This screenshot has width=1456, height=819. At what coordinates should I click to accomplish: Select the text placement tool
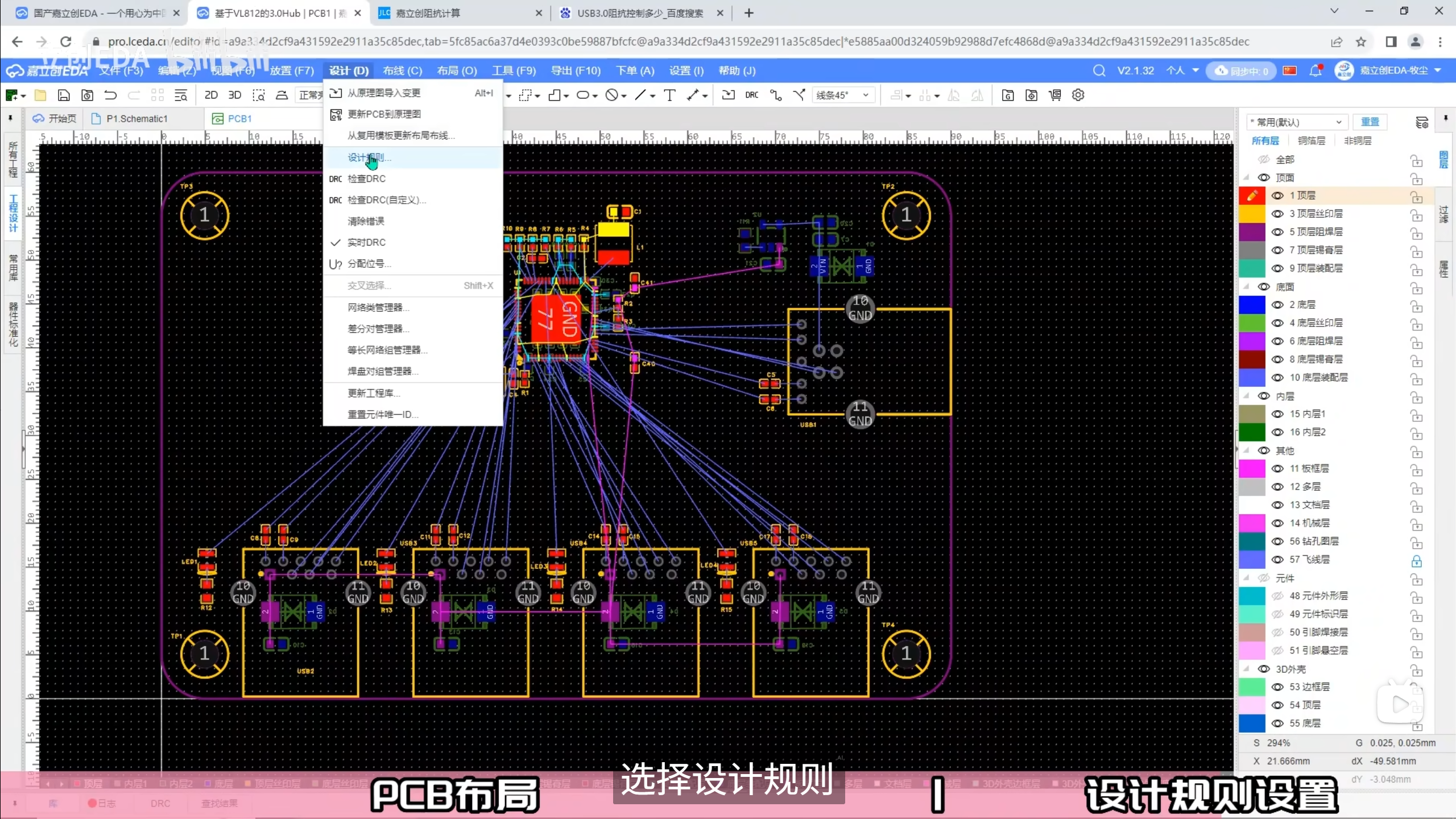(669, 95)
